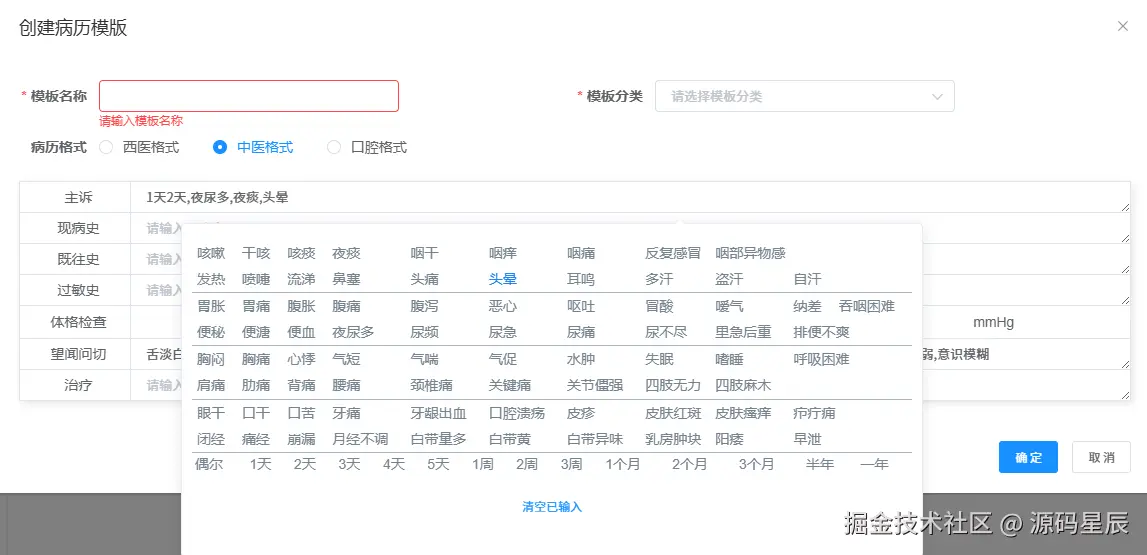Select 咽痒 symptom
Screen dimensions: 1147x555
coord(503,253)
